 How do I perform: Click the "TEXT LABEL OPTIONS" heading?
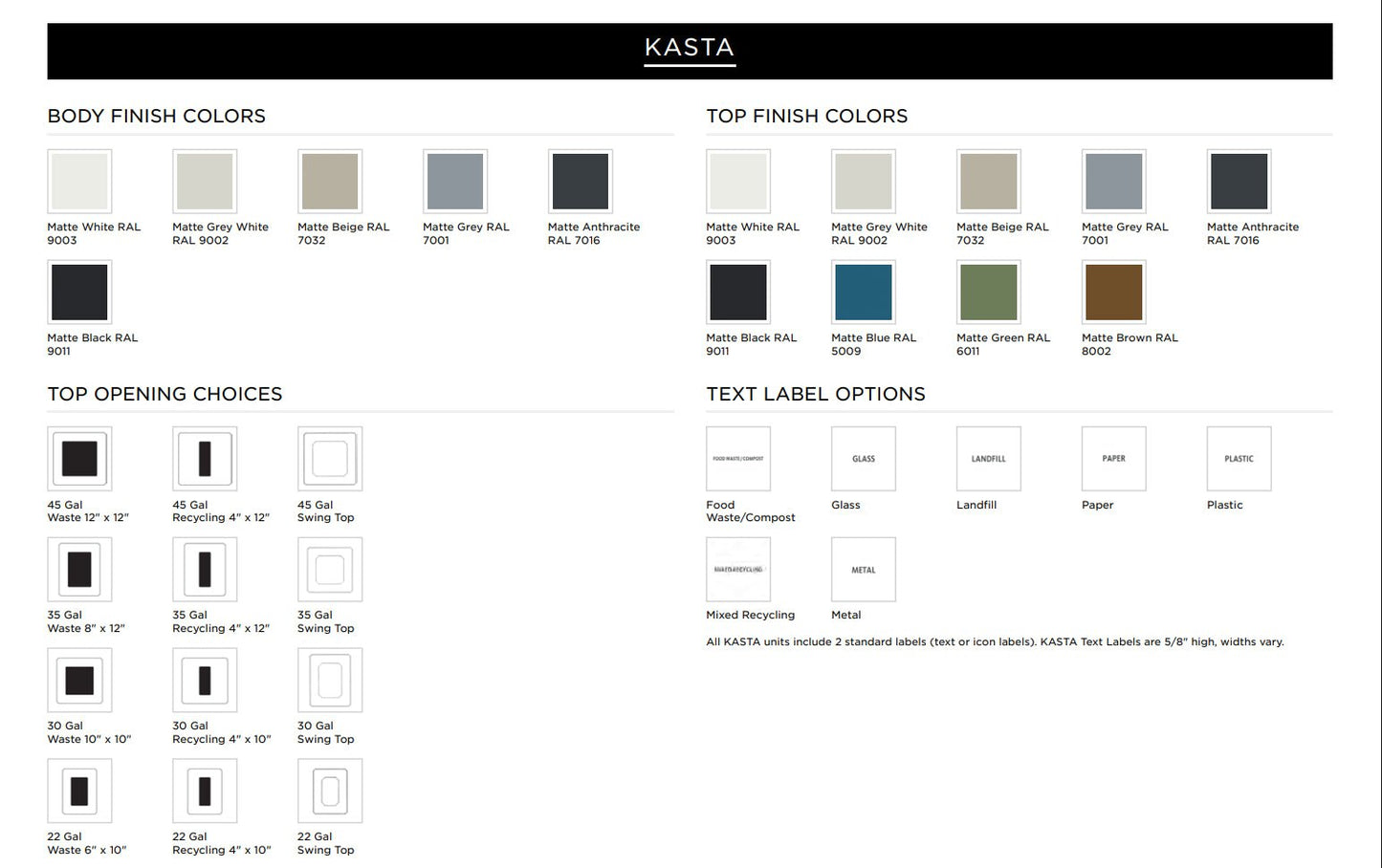[x=816, y=395]
